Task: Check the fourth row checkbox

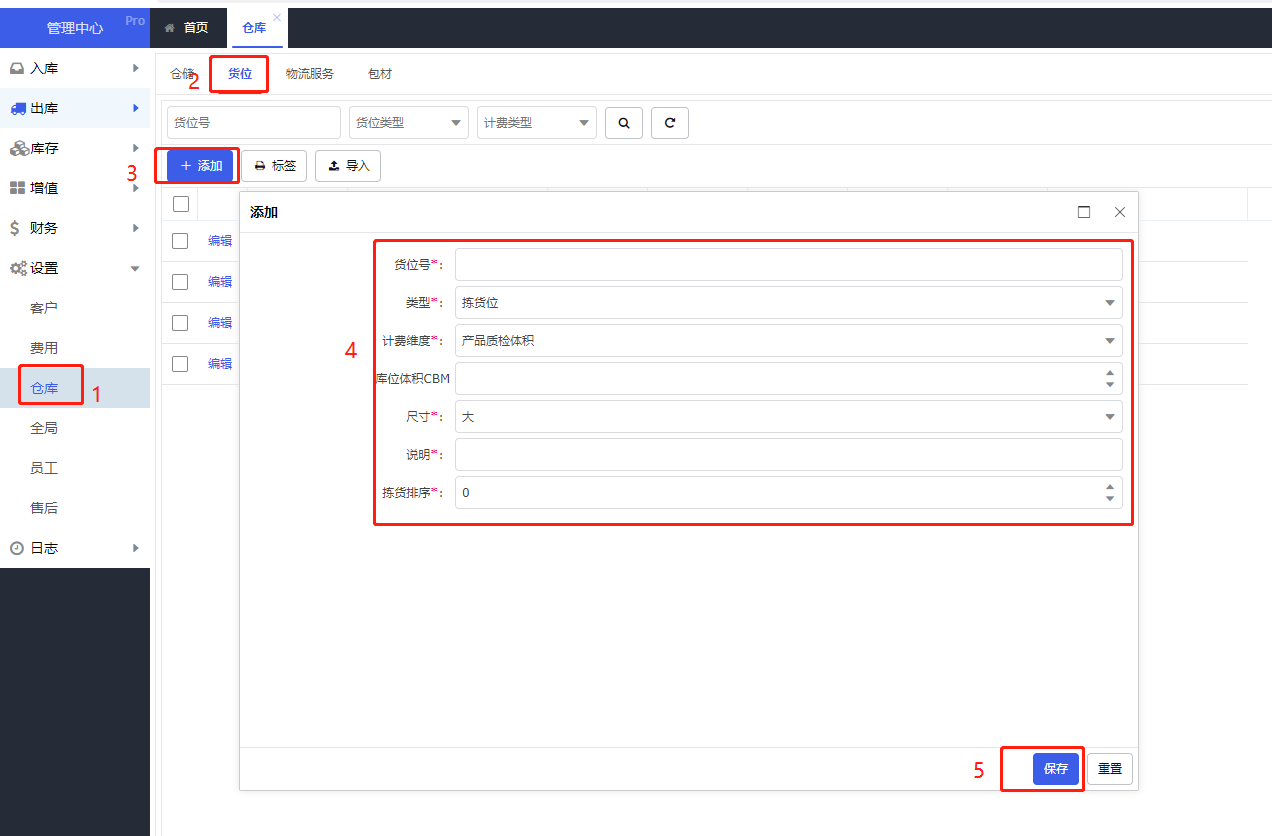Action: (x=180, y=364)
